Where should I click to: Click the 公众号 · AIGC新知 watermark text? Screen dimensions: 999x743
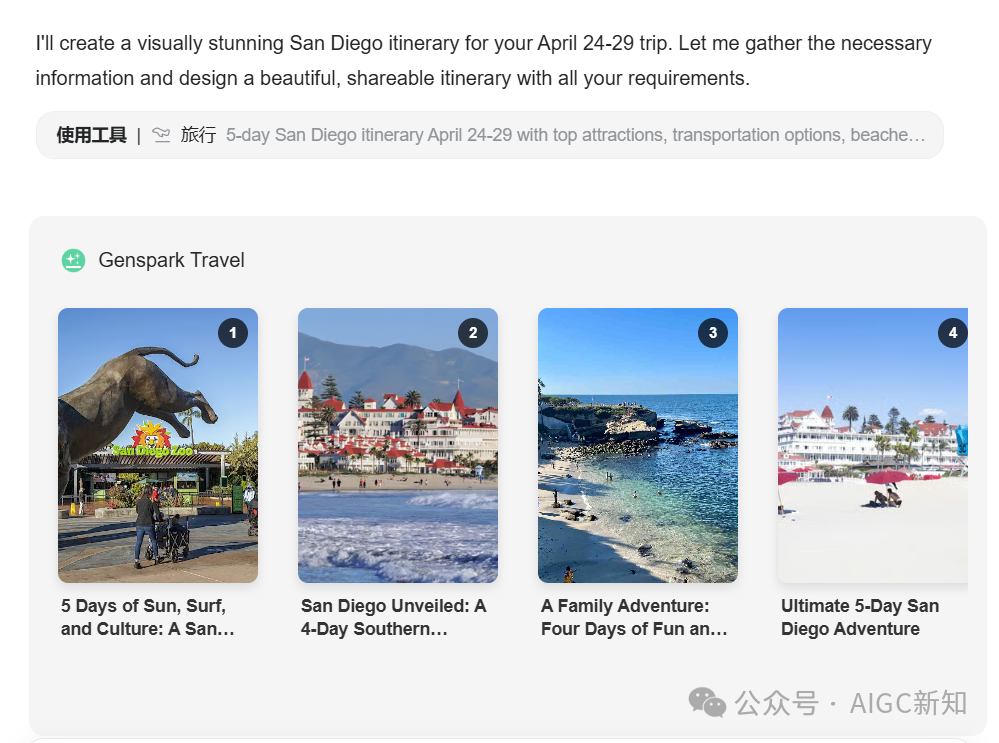(851, 703)
